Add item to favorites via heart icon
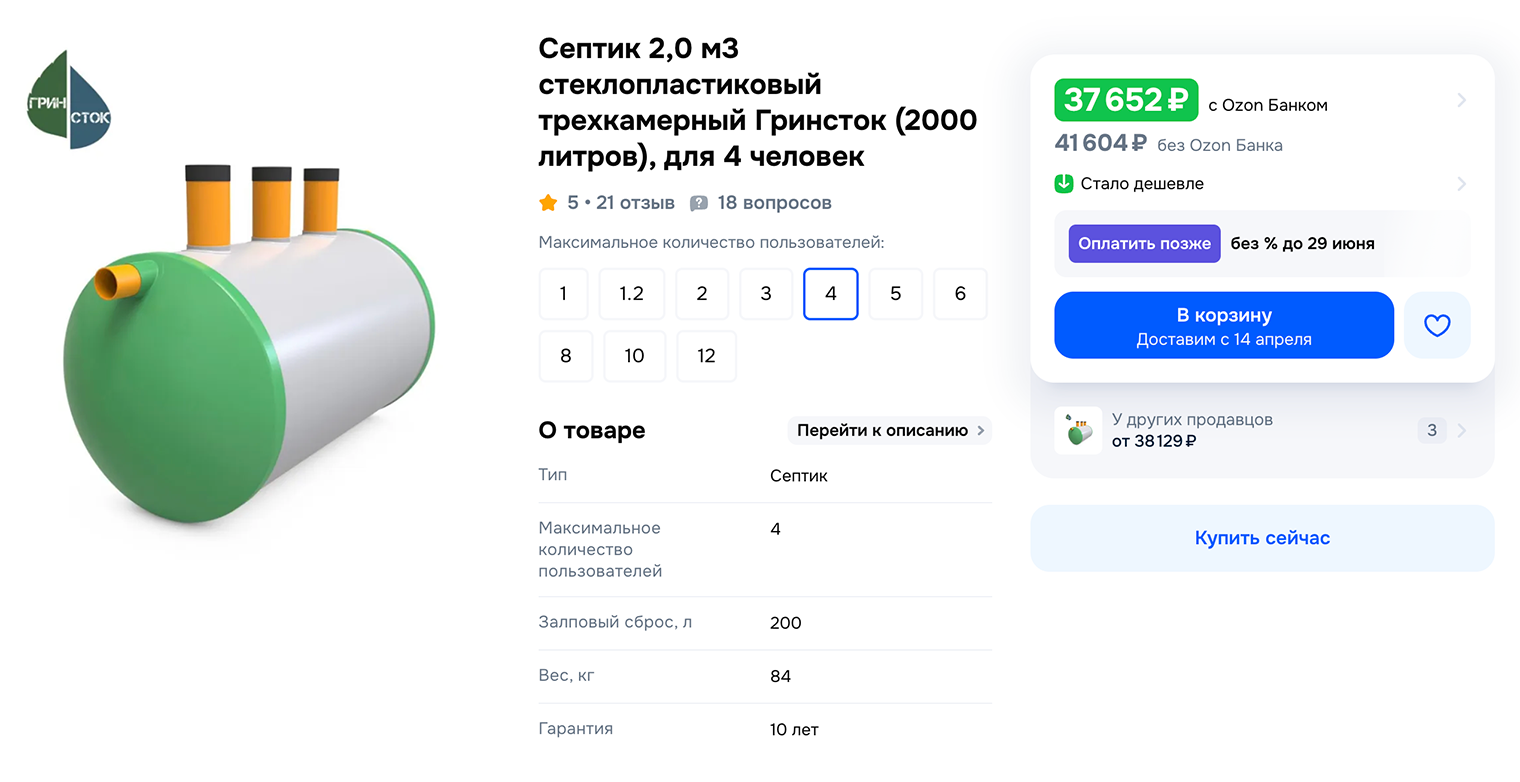 click(x=1437, y=325)
